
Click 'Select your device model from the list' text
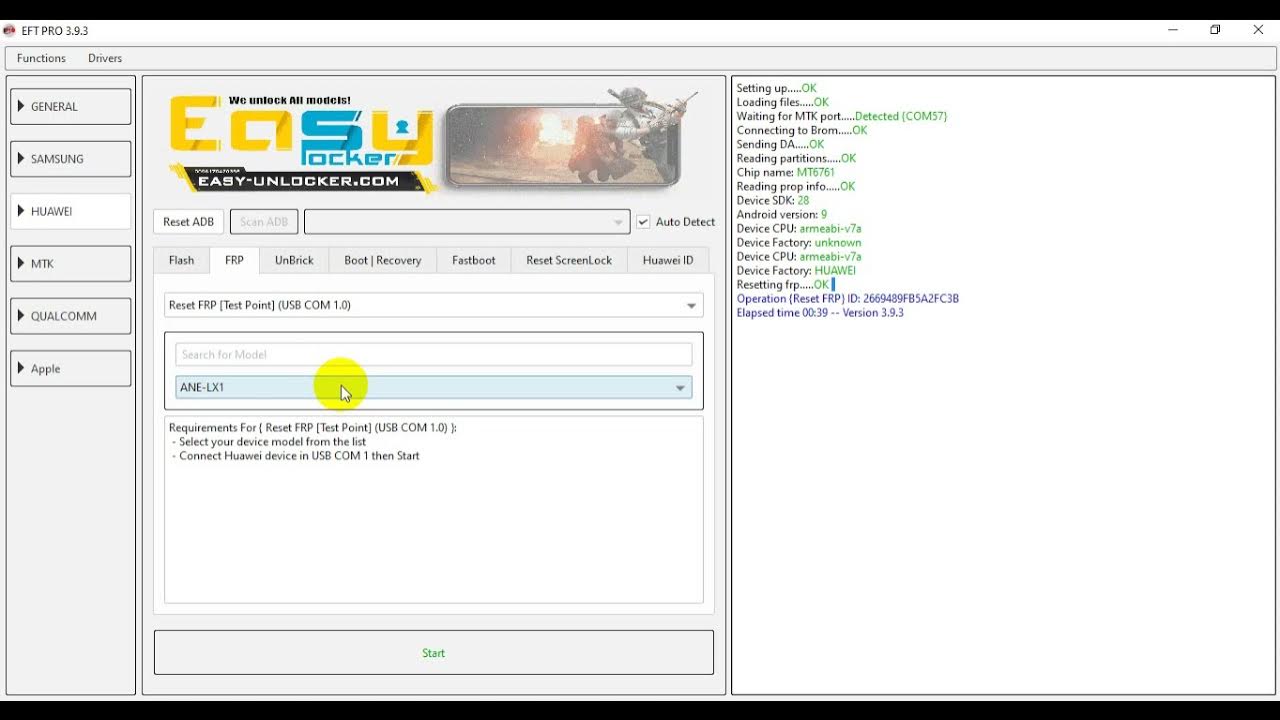click(x=272, y=441)
